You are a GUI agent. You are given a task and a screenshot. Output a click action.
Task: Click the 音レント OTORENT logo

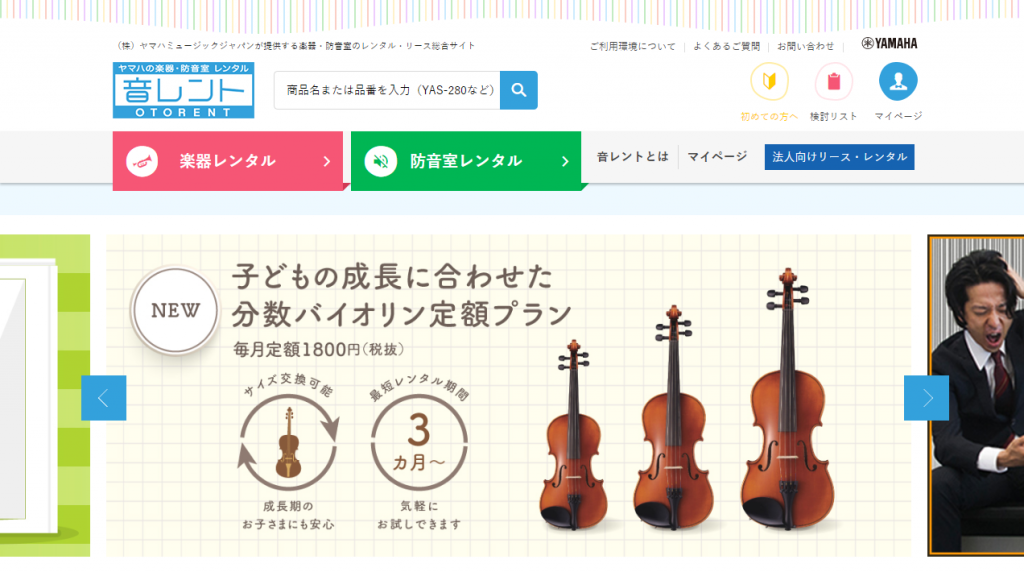pos(184,90)
